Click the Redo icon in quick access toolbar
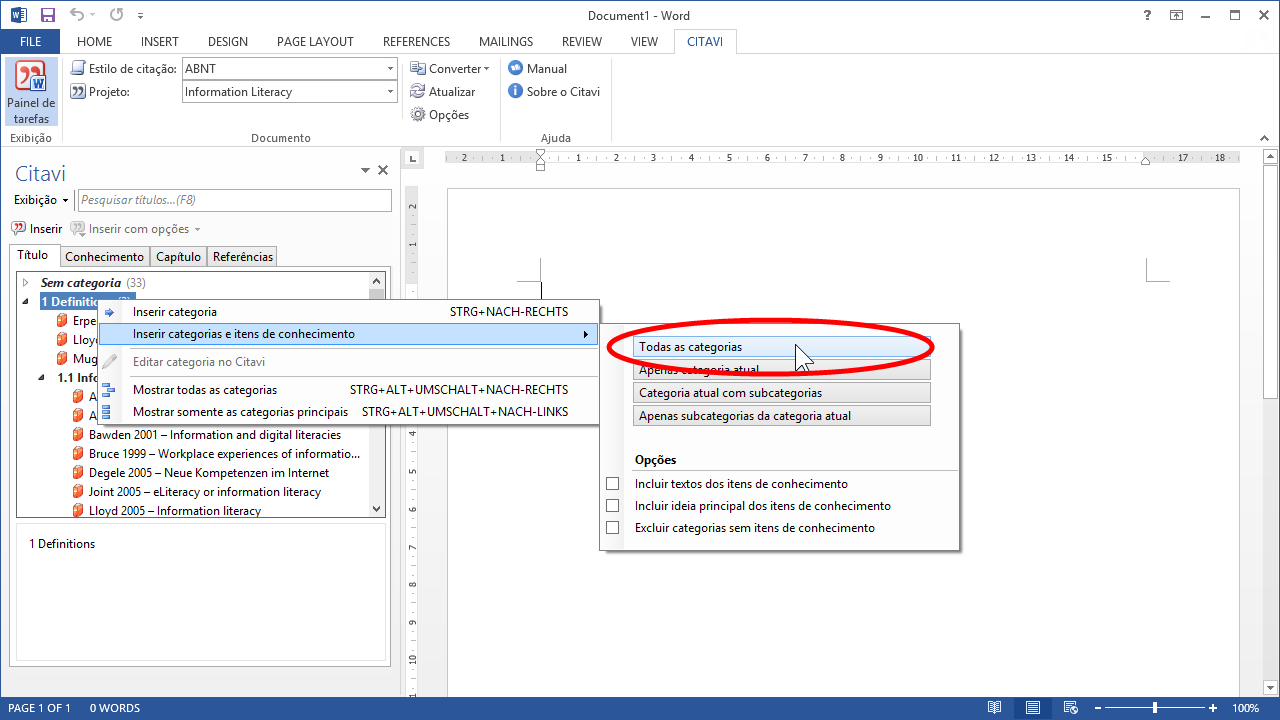Screen dimensions: 1280x720 coord(116,15)
